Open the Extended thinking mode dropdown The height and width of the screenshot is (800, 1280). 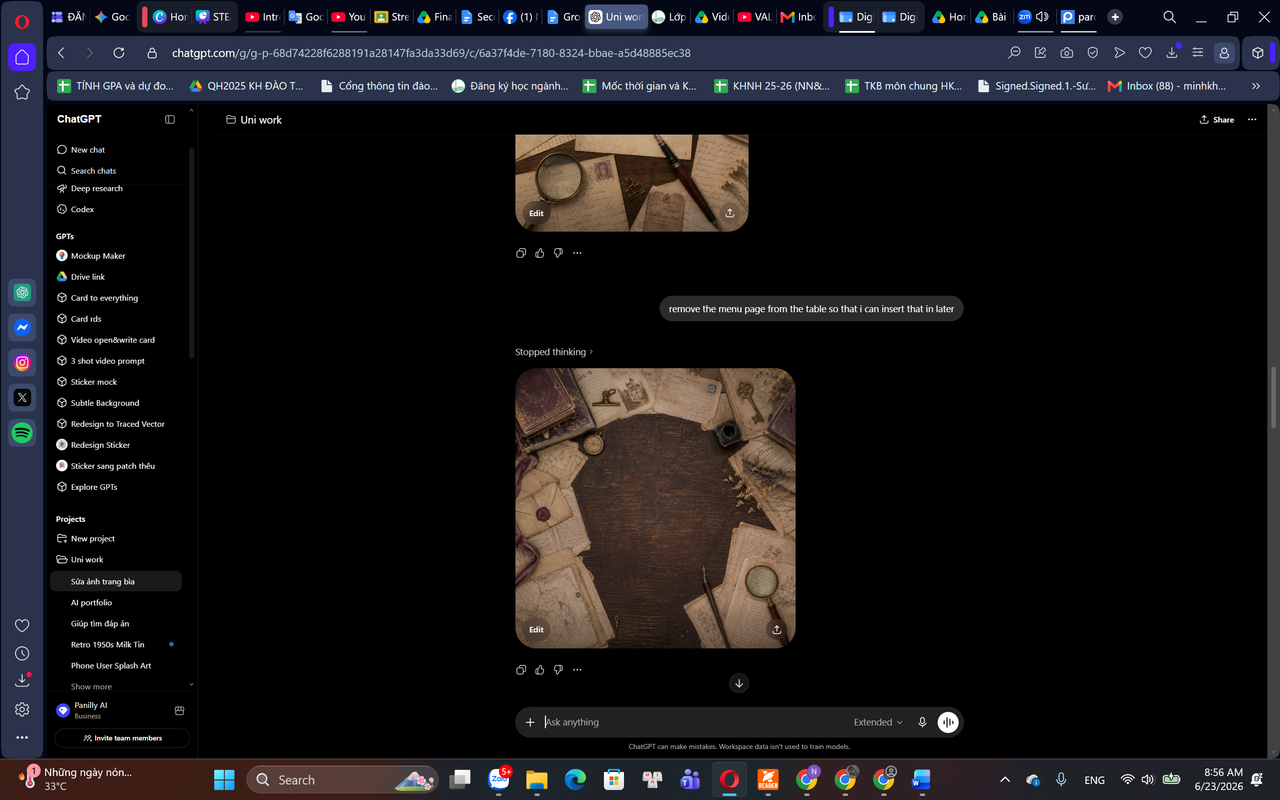click(x=878, y=722)
